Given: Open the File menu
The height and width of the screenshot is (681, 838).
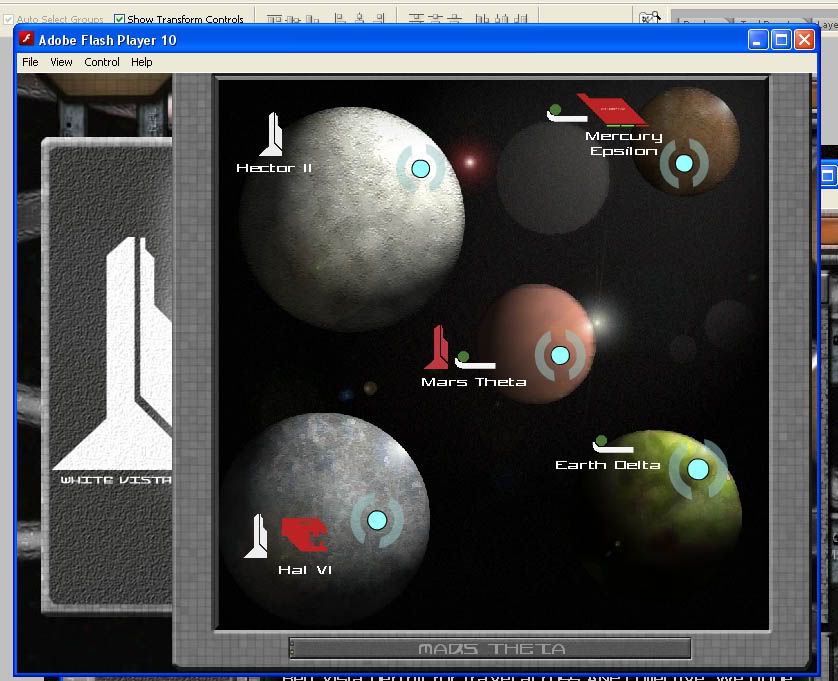Looking at the screenshot, I should coord(30,62).
